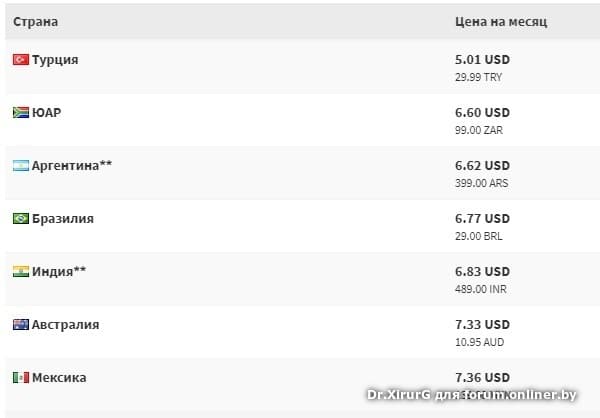Open the Аргентина** country link

click(72, 165)
